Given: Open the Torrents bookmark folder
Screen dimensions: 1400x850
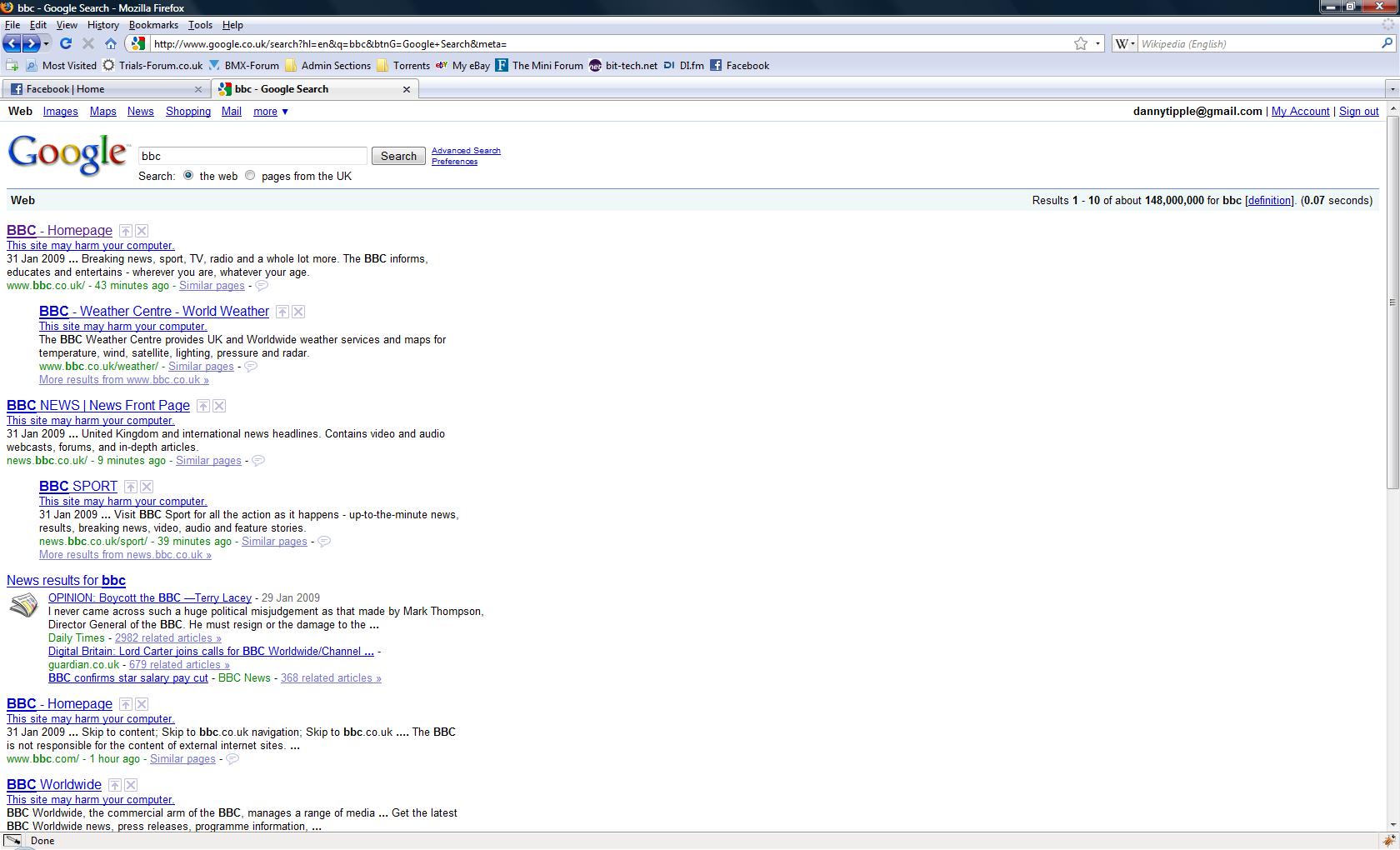Looking at the screenshot, I should tap(403, 65).
